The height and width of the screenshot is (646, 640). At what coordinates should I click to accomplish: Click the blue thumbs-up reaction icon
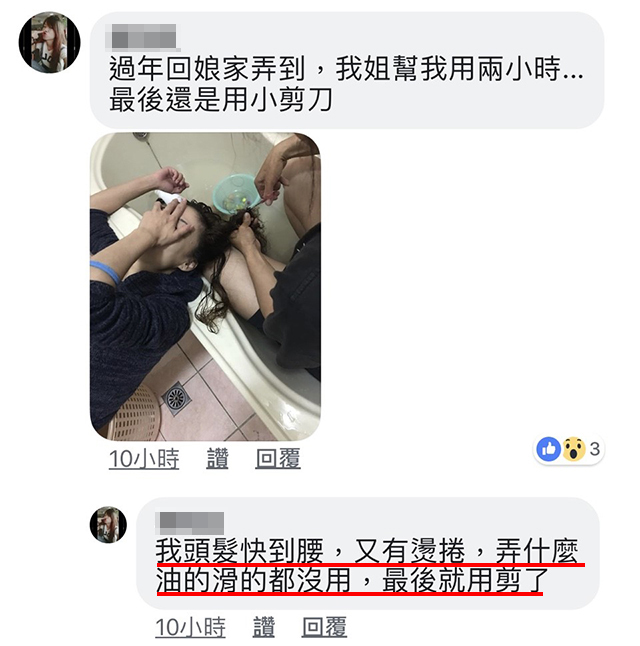(549, 449)
